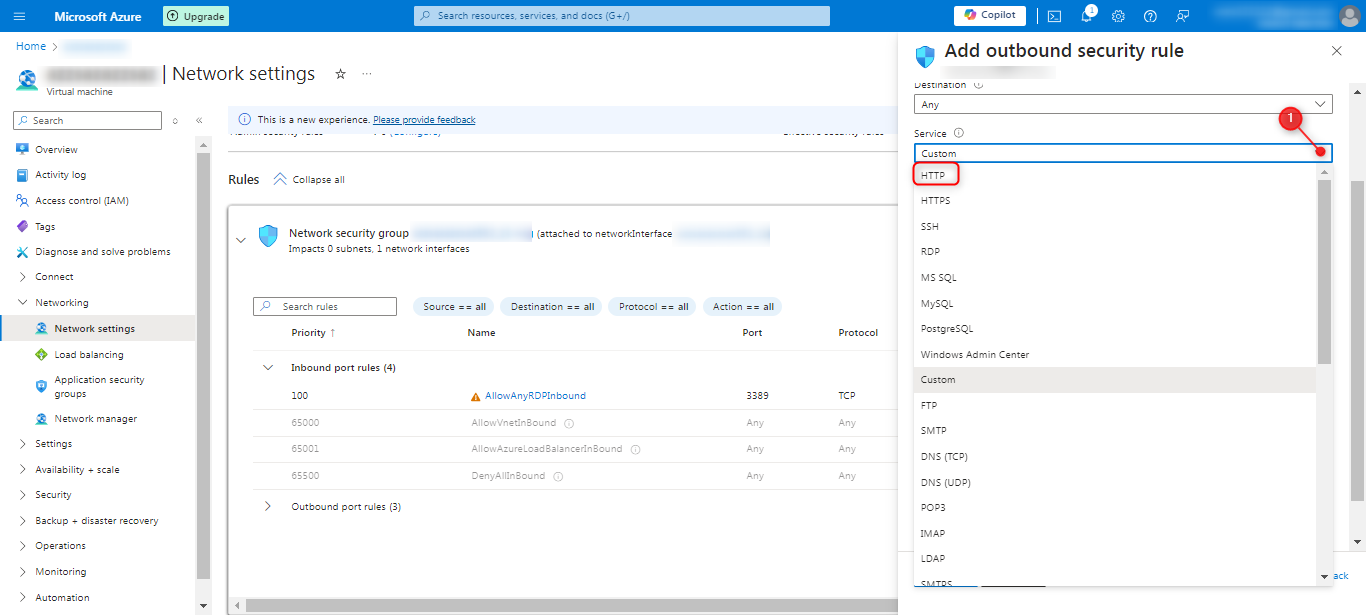Open Cloud Shell from the top bar
This screenshot has width=1366, height=615.
click(1054, 16)
